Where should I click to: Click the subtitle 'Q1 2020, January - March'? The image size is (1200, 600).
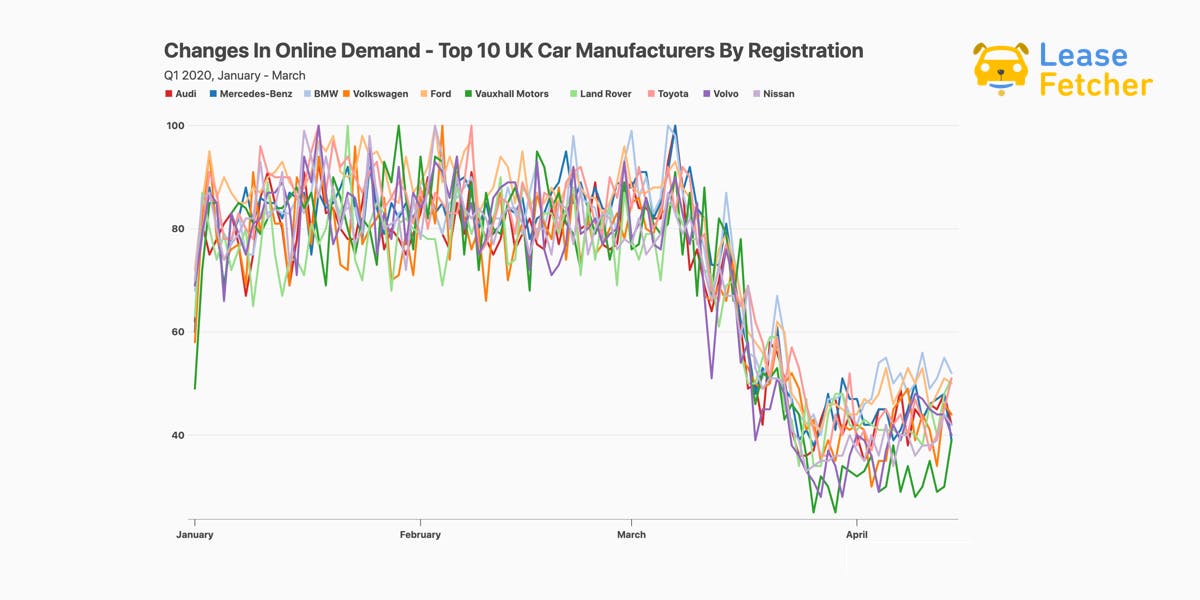235,75
